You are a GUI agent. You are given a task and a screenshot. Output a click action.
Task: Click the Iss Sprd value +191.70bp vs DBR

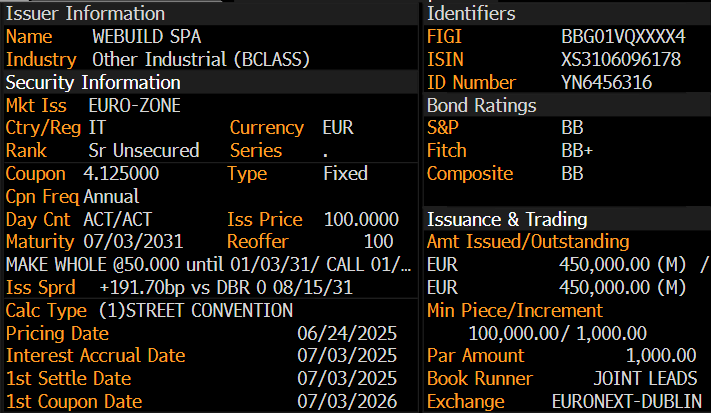pos(226,288)
